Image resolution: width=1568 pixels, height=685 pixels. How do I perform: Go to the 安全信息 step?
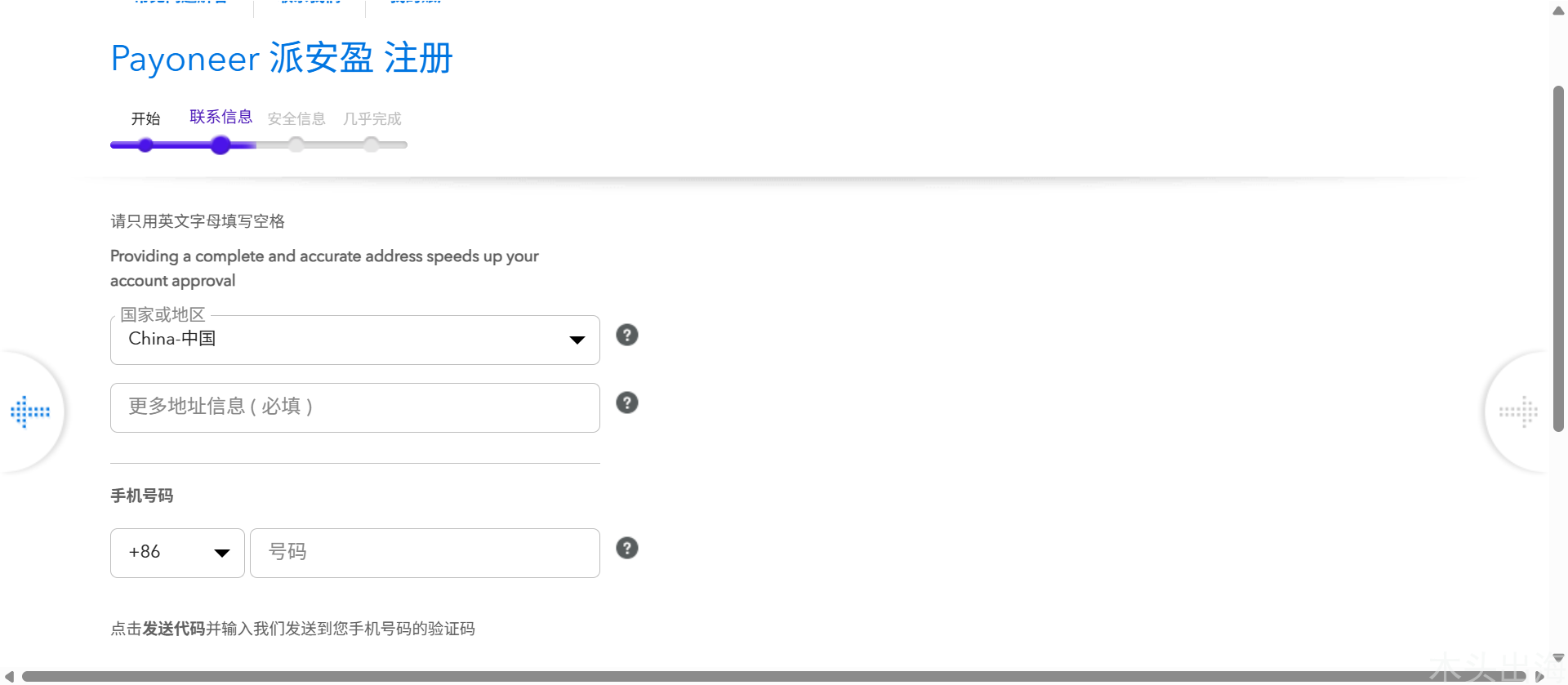tap(296, 119)
